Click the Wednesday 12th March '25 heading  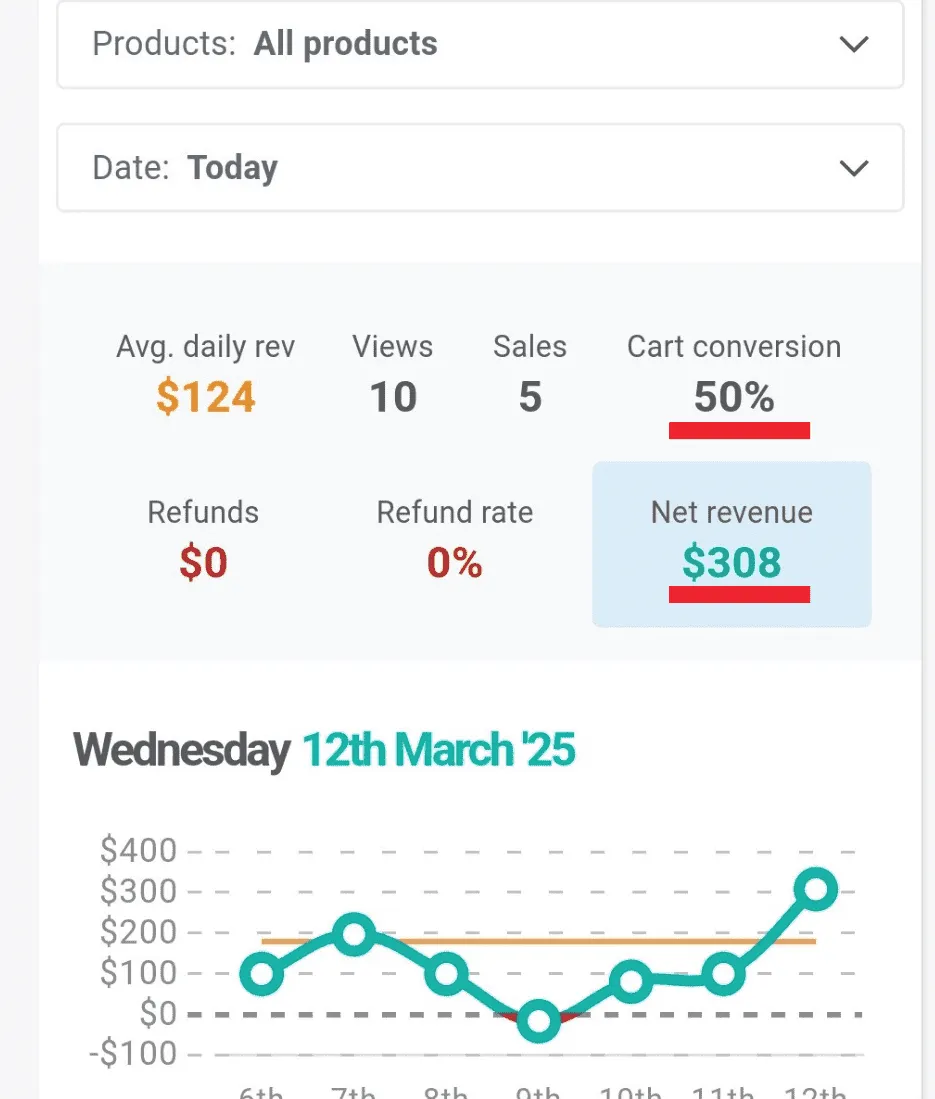(324, 750)
